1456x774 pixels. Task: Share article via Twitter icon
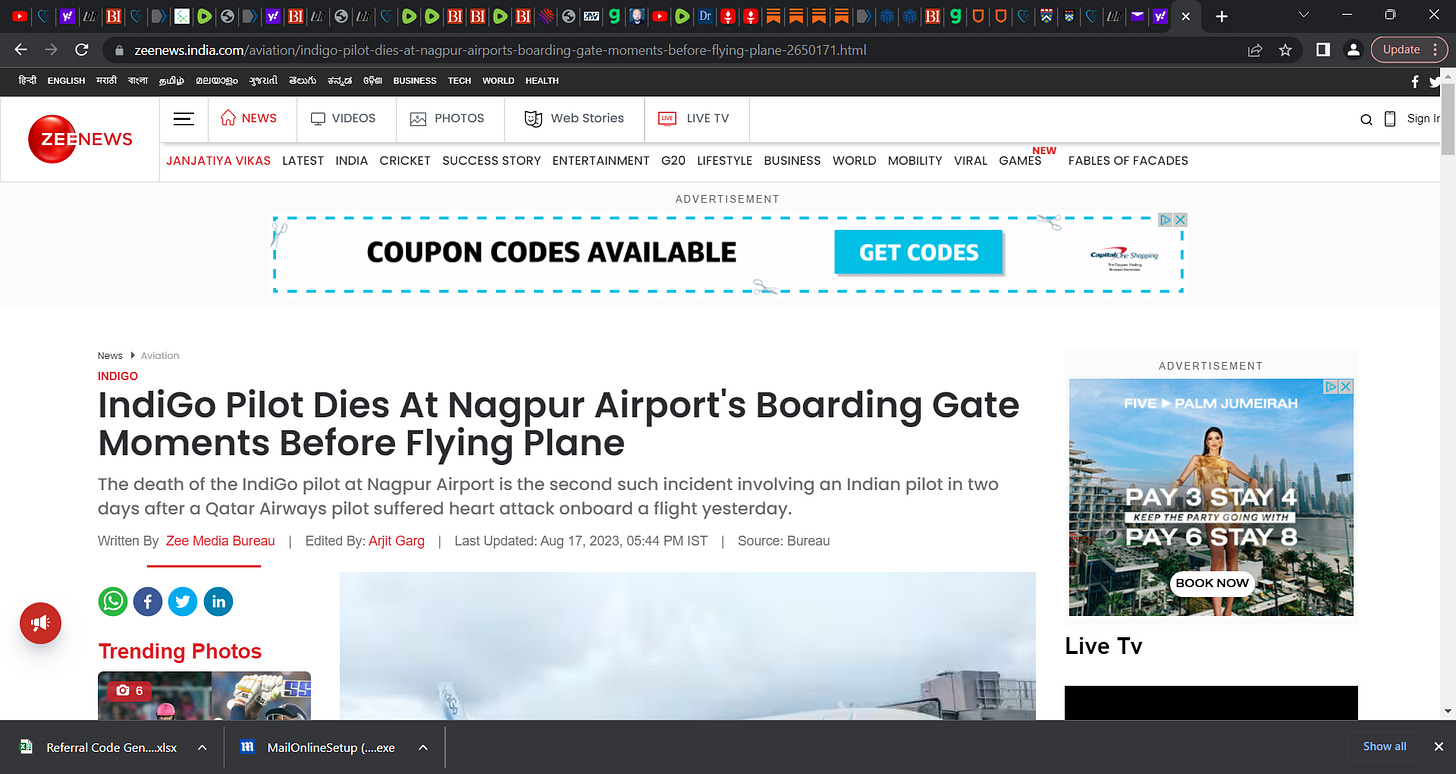click(183, 601)
